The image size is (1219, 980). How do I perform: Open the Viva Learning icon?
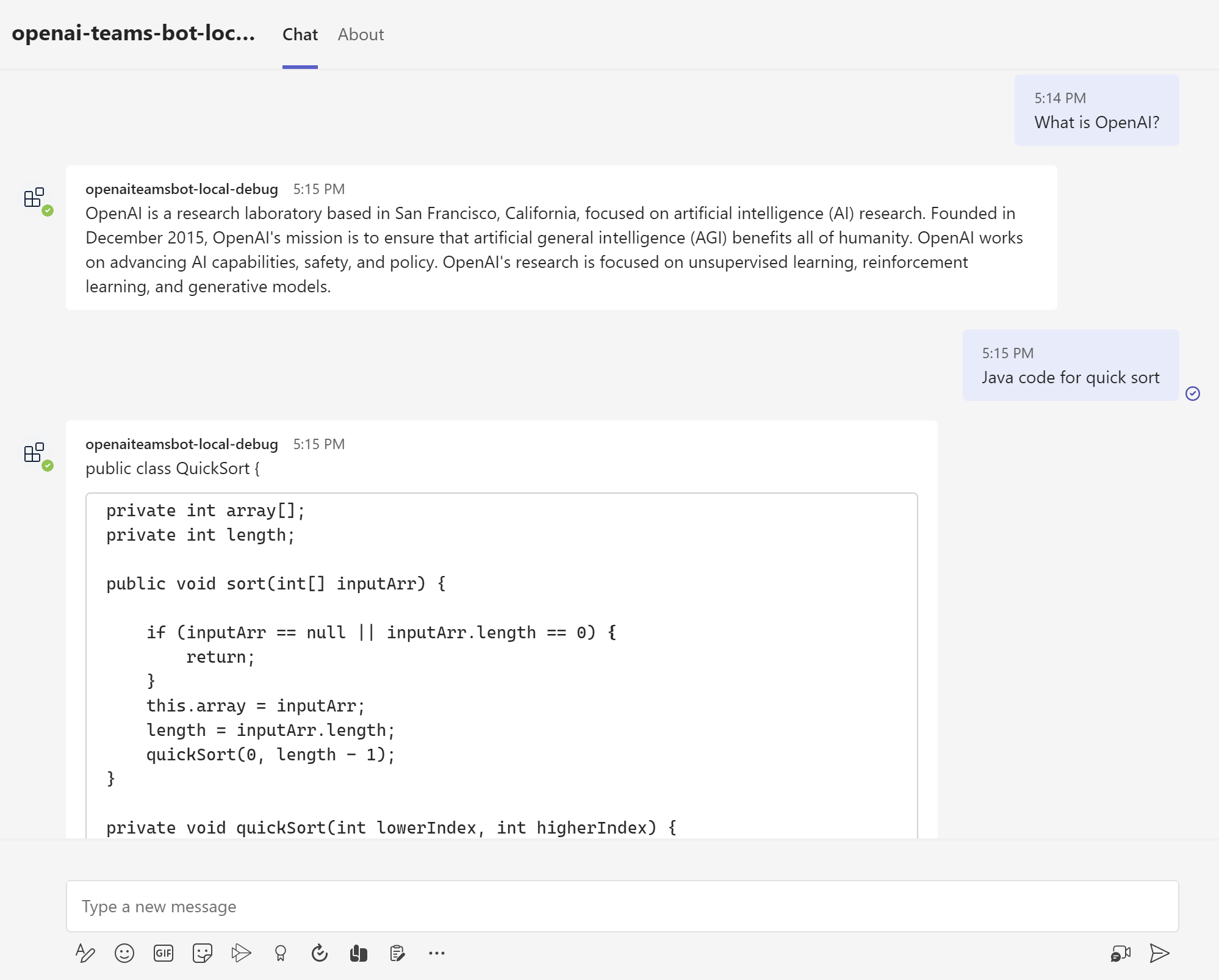pyautogui.click(x=359, y=953)
